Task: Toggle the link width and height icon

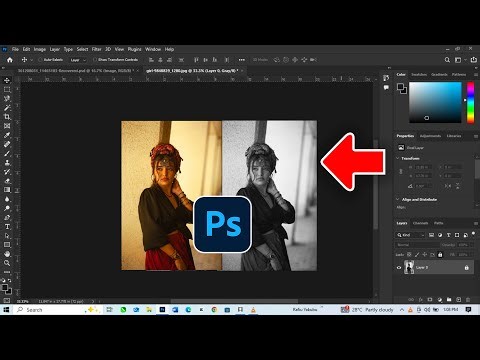Action: point(401,171)
